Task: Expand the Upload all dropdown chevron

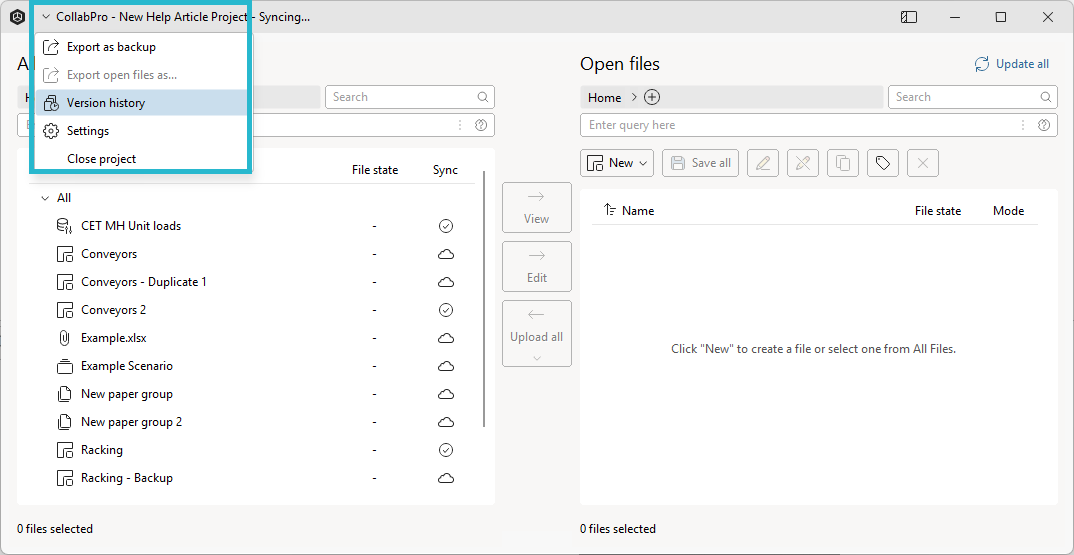Action: coord(536,358)
